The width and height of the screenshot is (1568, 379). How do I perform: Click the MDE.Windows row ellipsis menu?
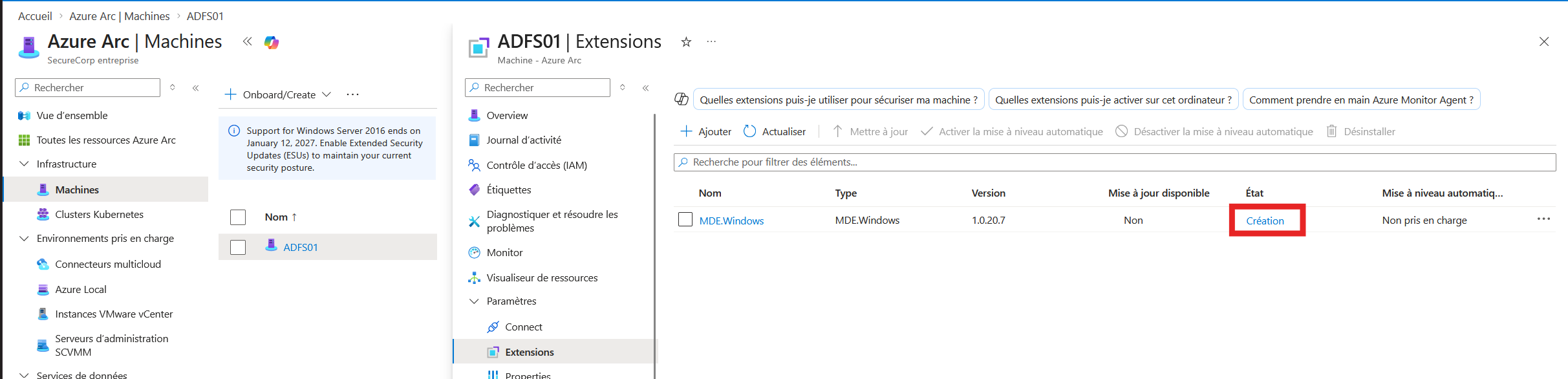(x=1543, y=219)
